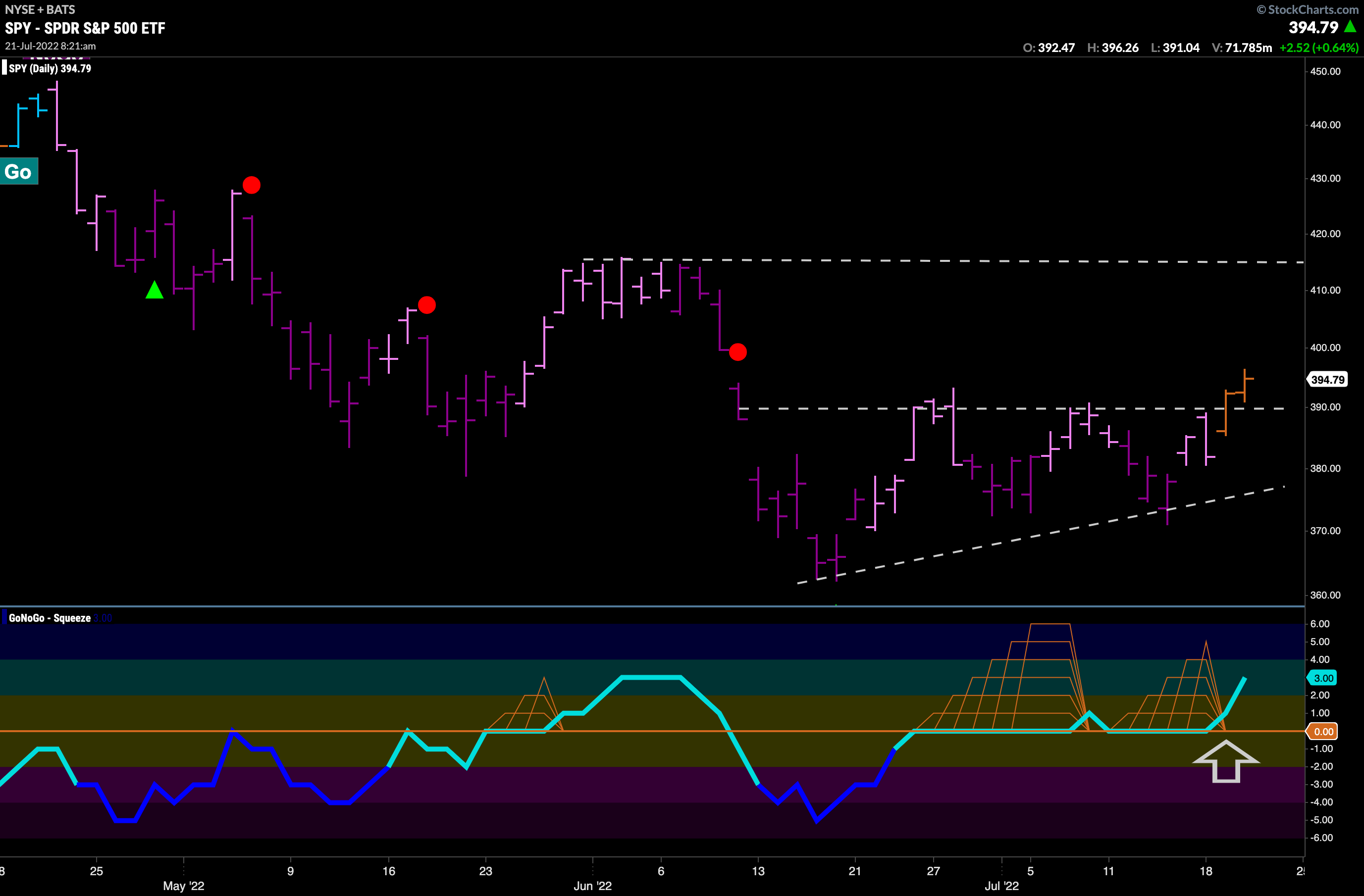Screen dimensions: 1364x896
Task: Click the Jul '22 date axis label
Action: (x=1002, y=886)
